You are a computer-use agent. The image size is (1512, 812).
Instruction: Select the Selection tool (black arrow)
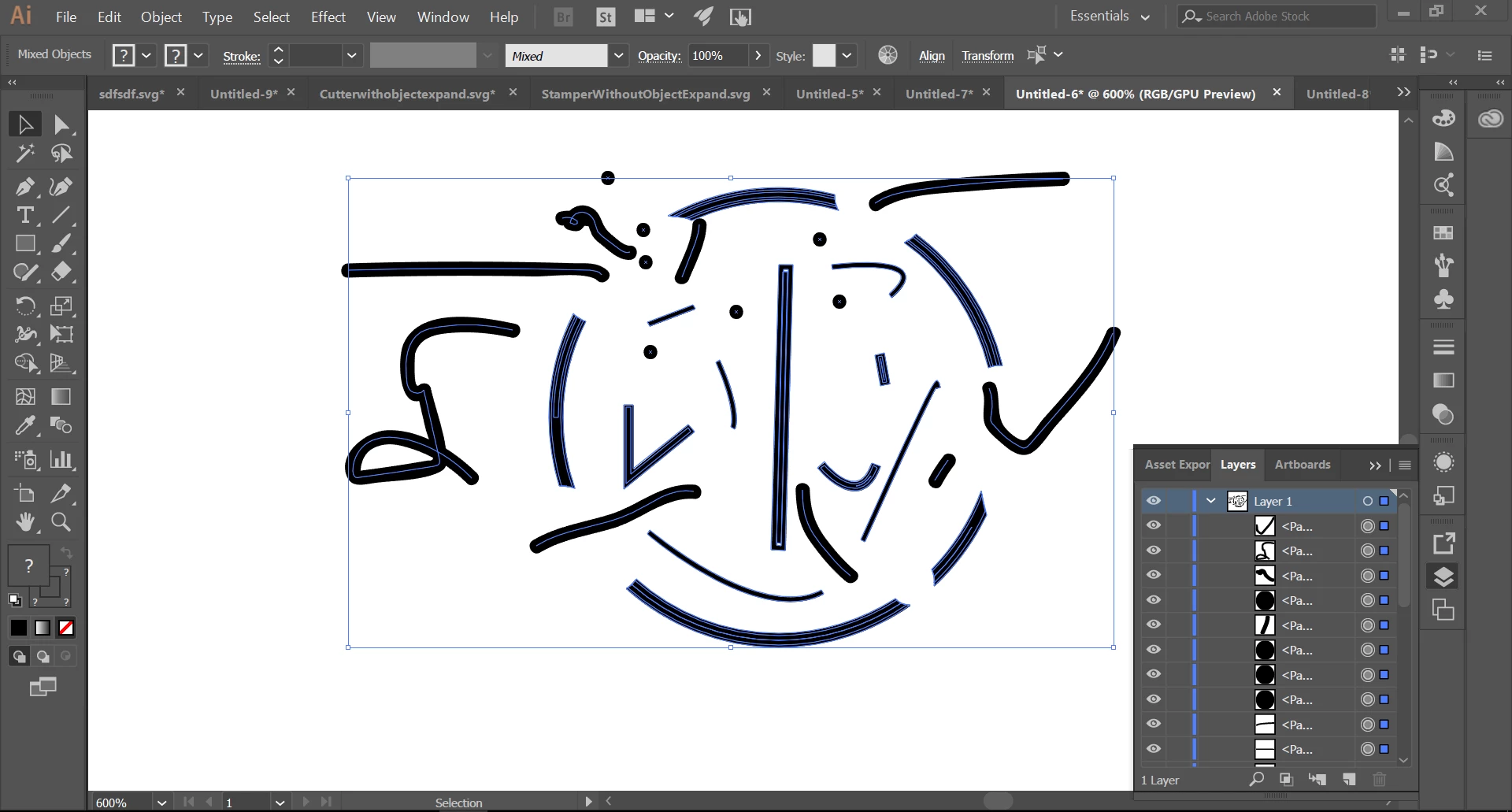click(25, 124)
